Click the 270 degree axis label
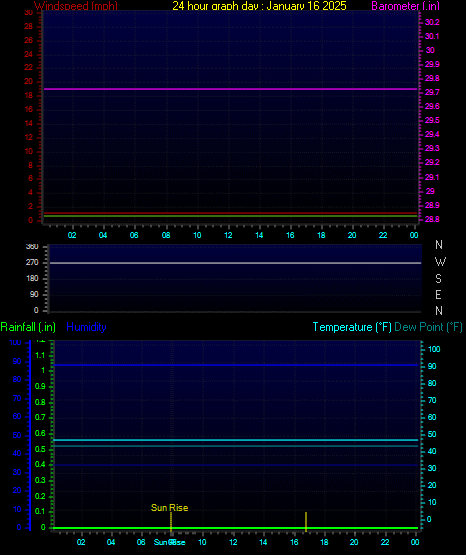The height and width of the screenshot is (555, 466). coord(32,263)
